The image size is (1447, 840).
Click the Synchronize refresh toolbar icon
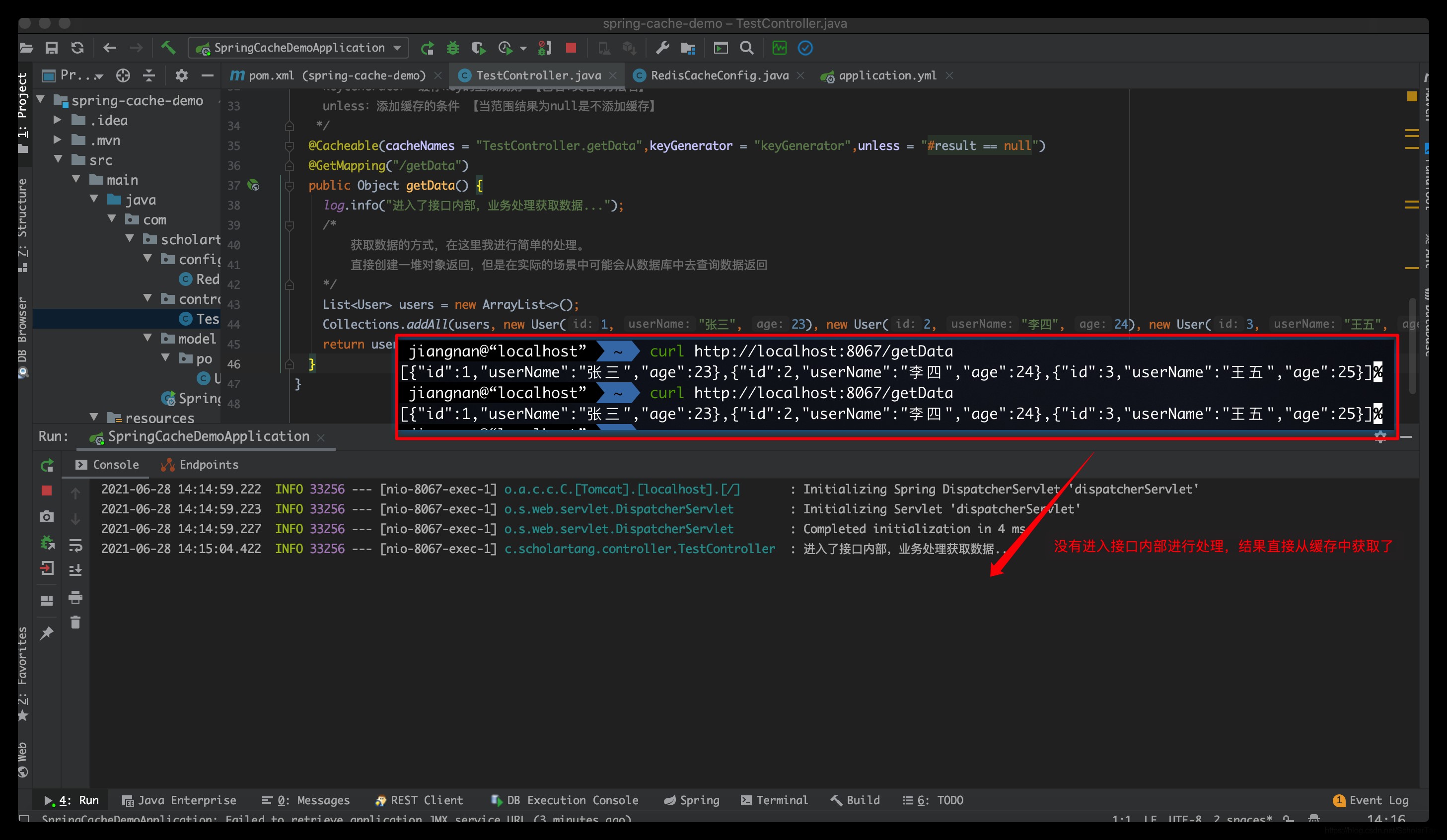coord(77,48)
